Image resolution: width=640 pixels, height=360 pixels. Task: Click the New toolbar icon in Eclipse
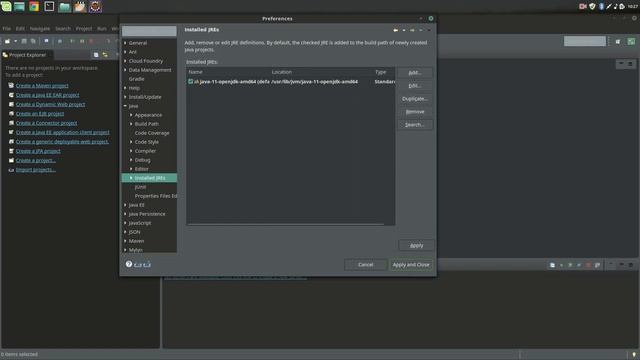click(7, 41)
